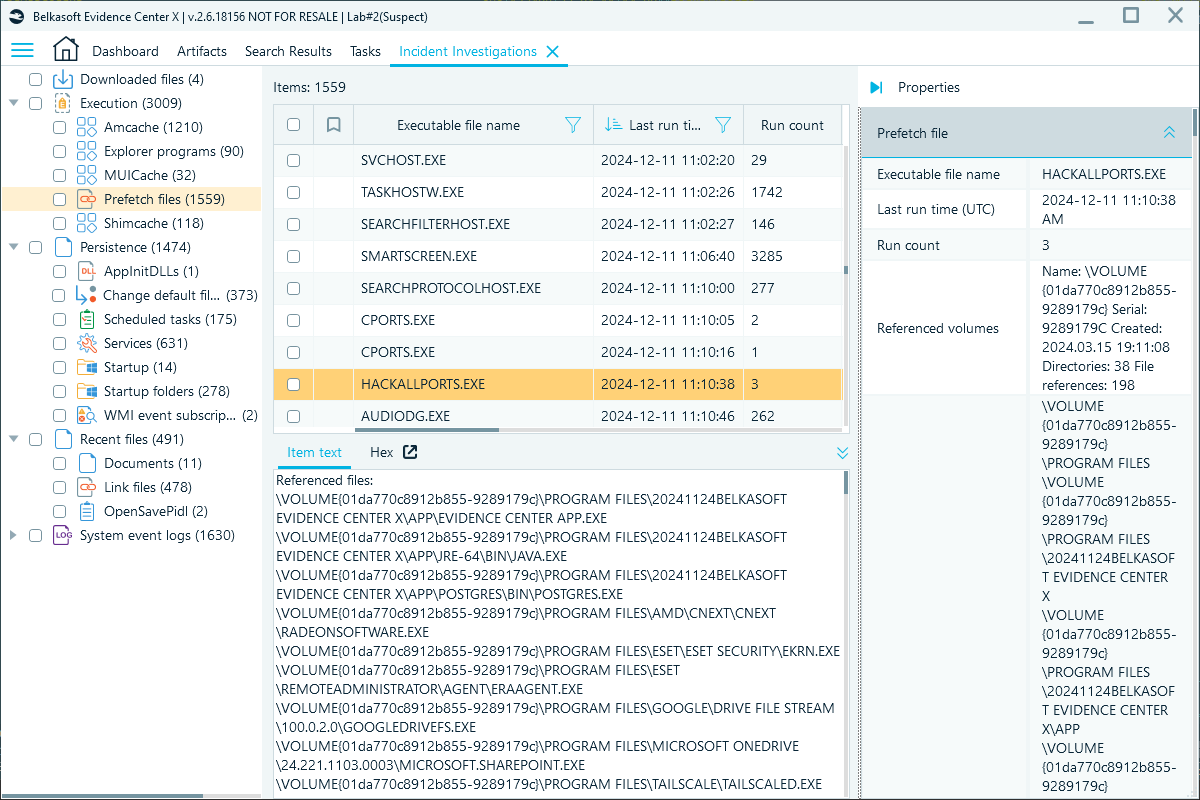Click the Downloaded files icon

coord(63,79)
